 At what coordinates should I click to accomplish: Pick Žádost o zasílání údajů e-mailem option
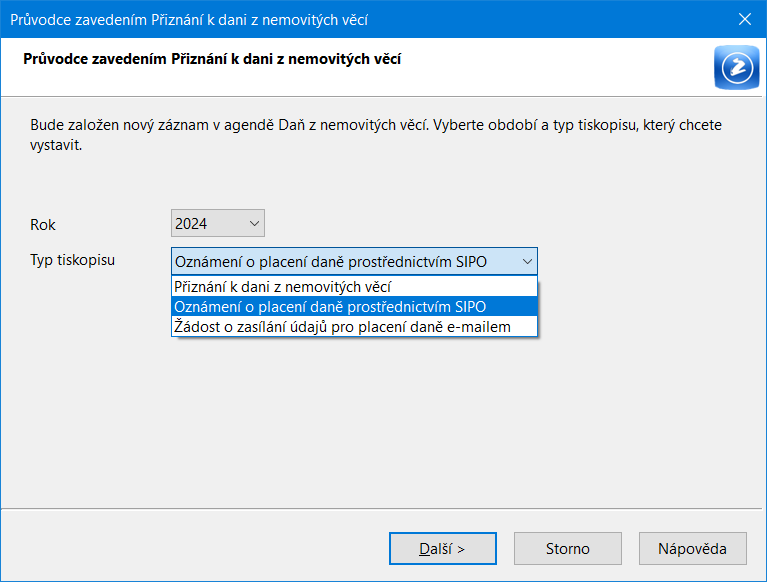(x=342, y=326)
